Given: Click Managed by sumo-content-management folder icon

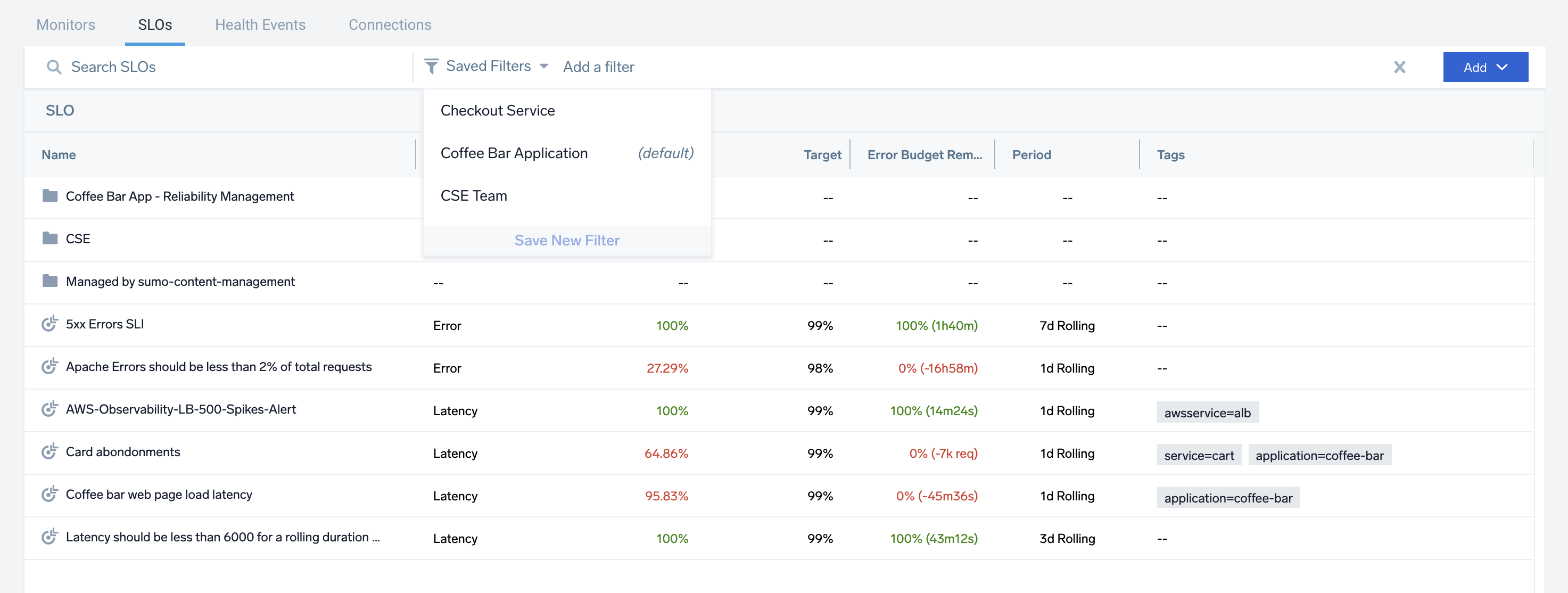Looking at the screenshot, I should point(50,281).
